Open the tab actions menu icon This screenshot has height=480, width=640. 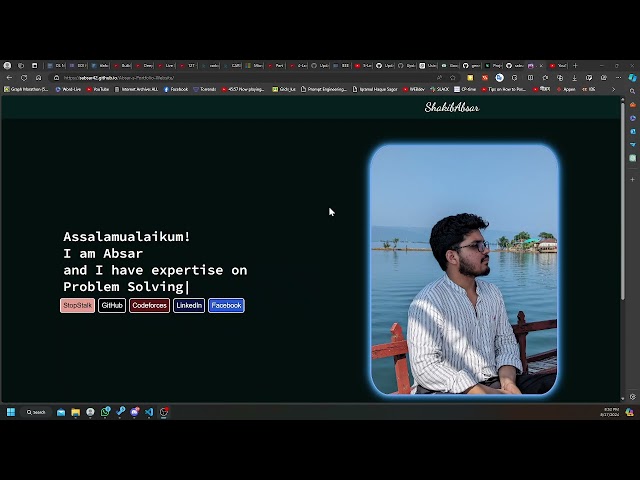[35, 65]
